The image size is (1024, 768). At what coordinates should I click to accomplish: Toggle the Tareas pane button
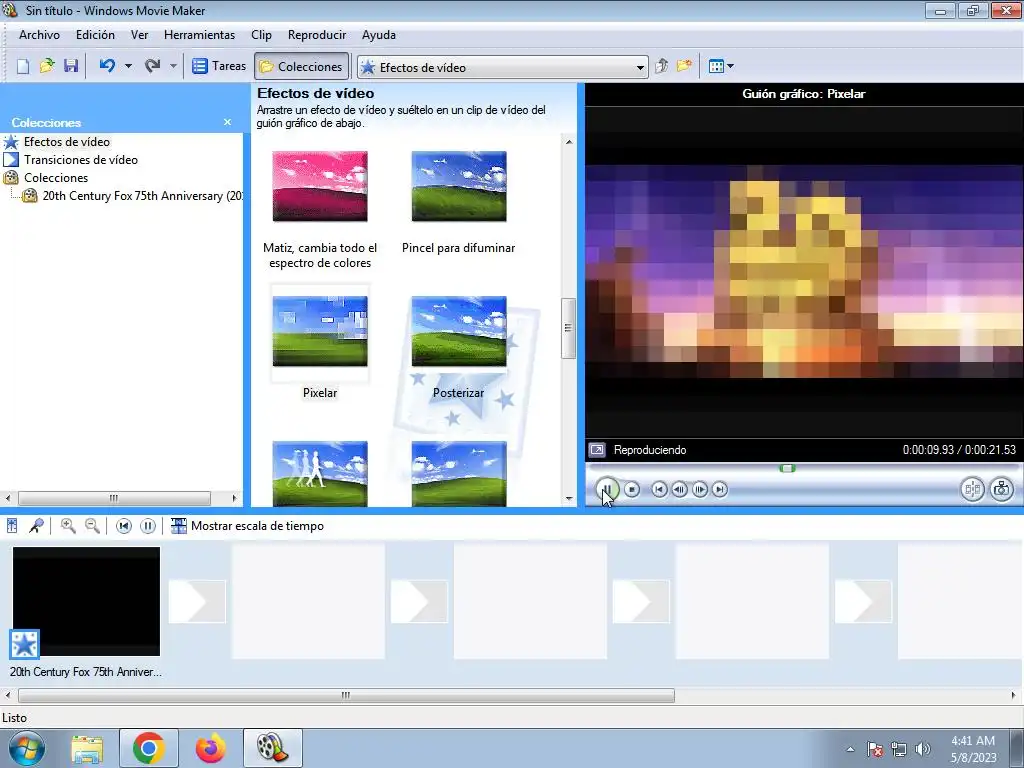click(x=219, y=66)
